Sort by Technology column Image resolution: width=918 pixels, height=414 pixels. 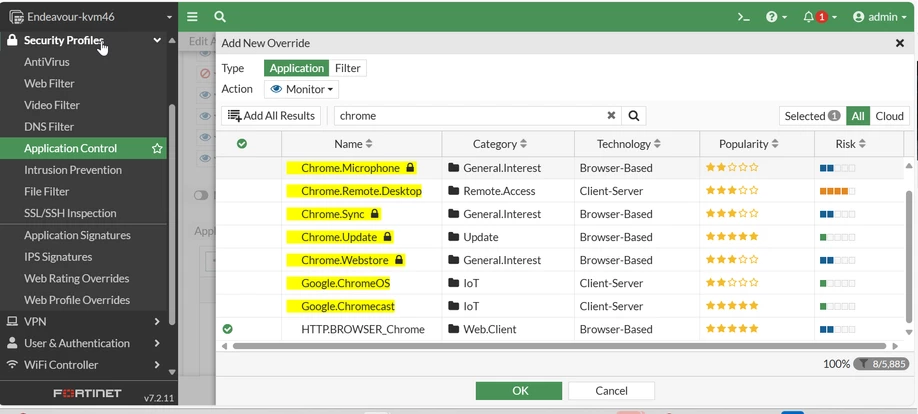pyautogui.click(x=629, y=144)
